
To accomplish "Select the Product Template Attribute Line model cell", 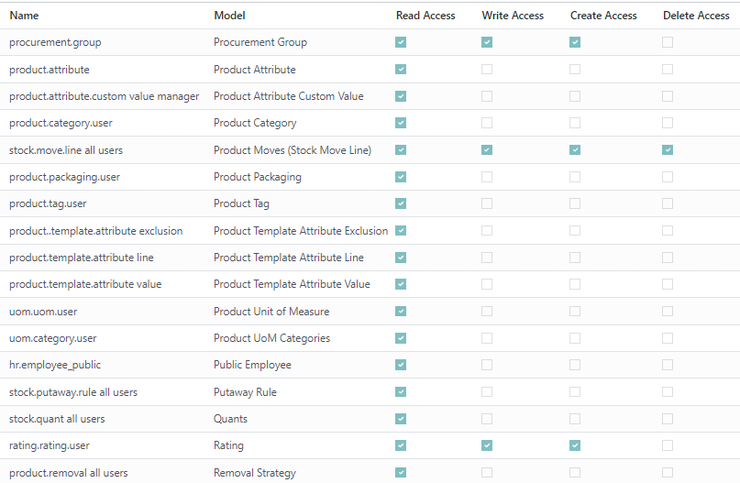I will (288, 258).
